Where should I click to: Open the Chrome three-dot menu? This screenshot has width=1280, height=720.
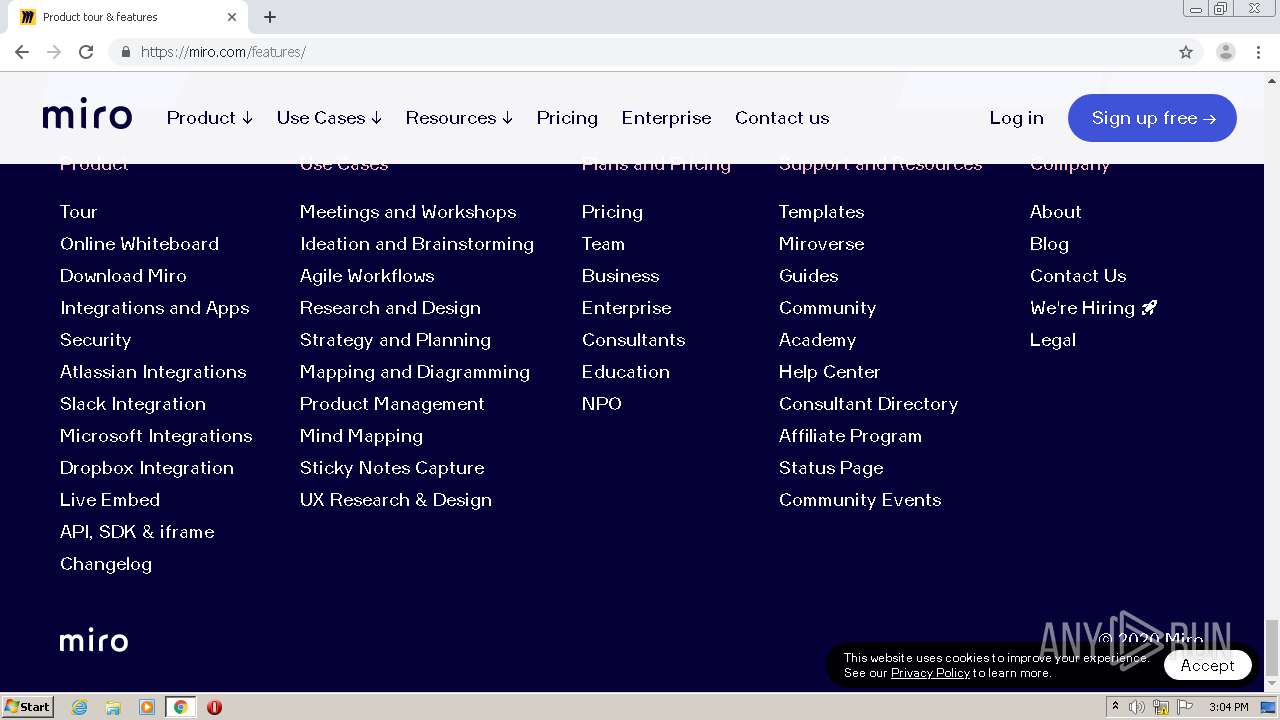(x=1259, y=52)
